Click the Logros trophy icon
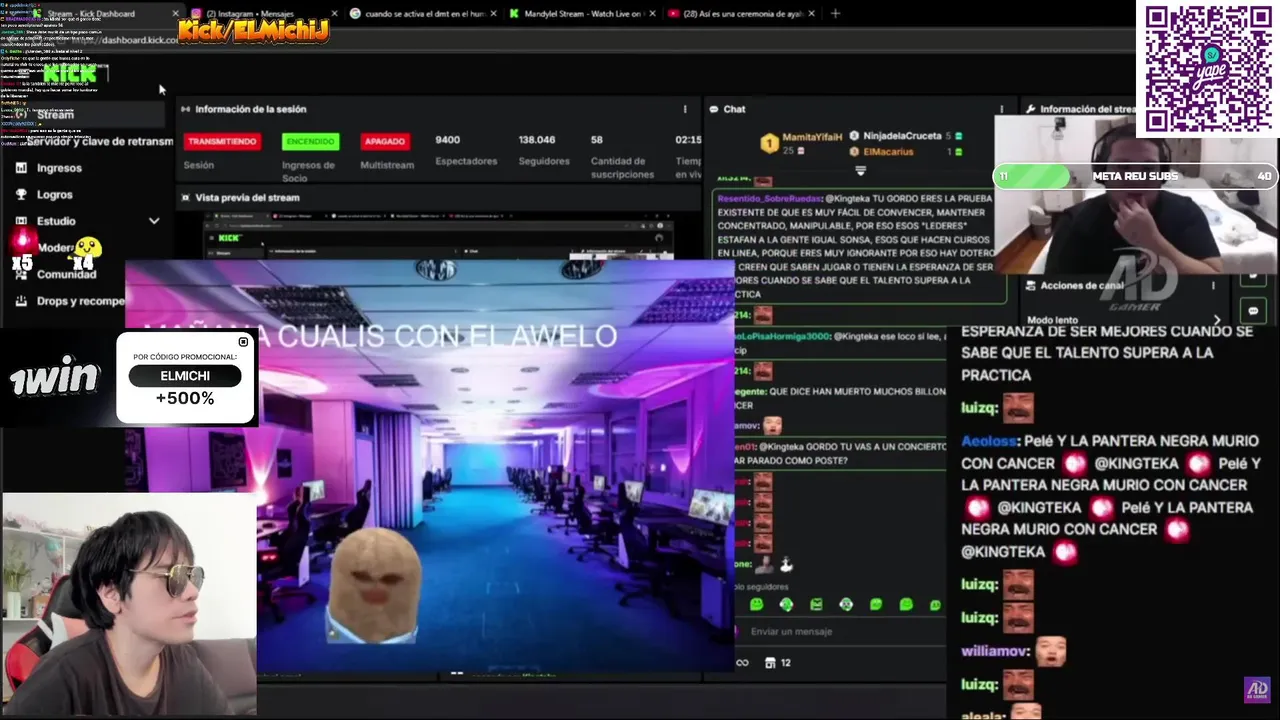1280x720 pixels. tap(21, 195)
